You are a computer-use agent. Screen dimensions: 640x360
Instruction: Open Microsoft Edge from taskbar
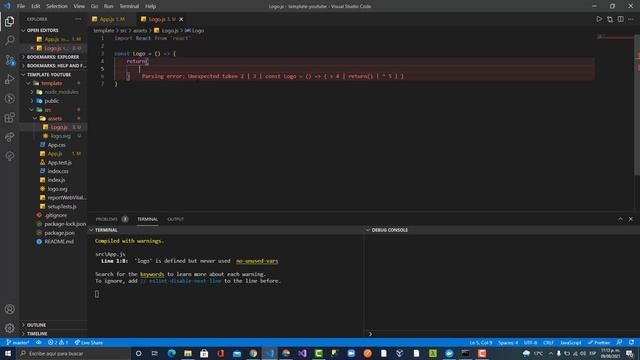(x=171, y=353)
